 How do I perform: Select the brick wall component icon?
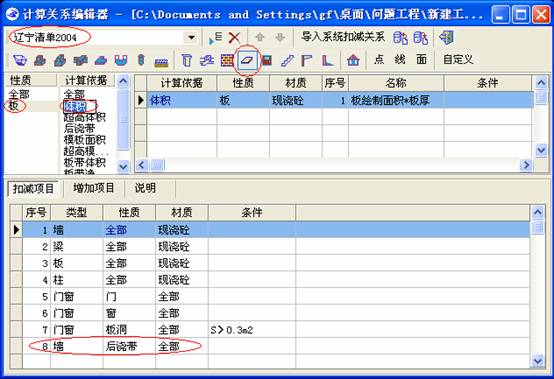[x=227, y=60]
